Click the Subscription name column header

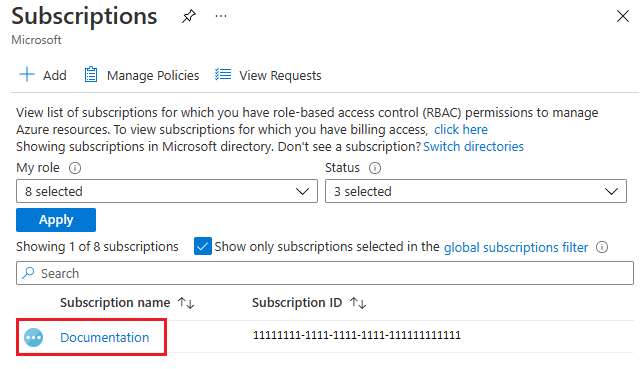(x=115, y=303)
